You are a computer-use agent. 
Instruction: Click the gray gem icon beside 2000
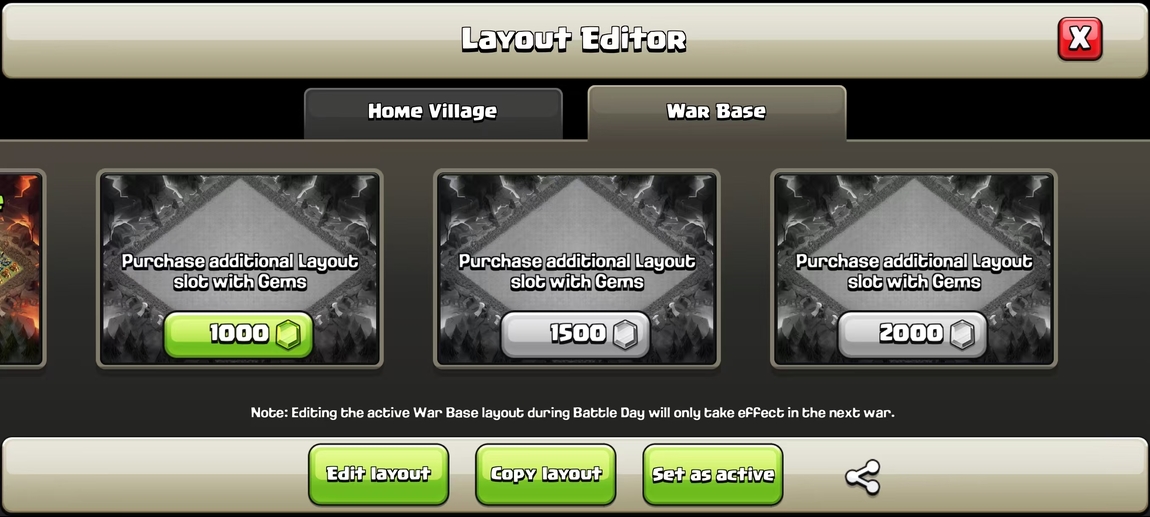tap(962, 335)
